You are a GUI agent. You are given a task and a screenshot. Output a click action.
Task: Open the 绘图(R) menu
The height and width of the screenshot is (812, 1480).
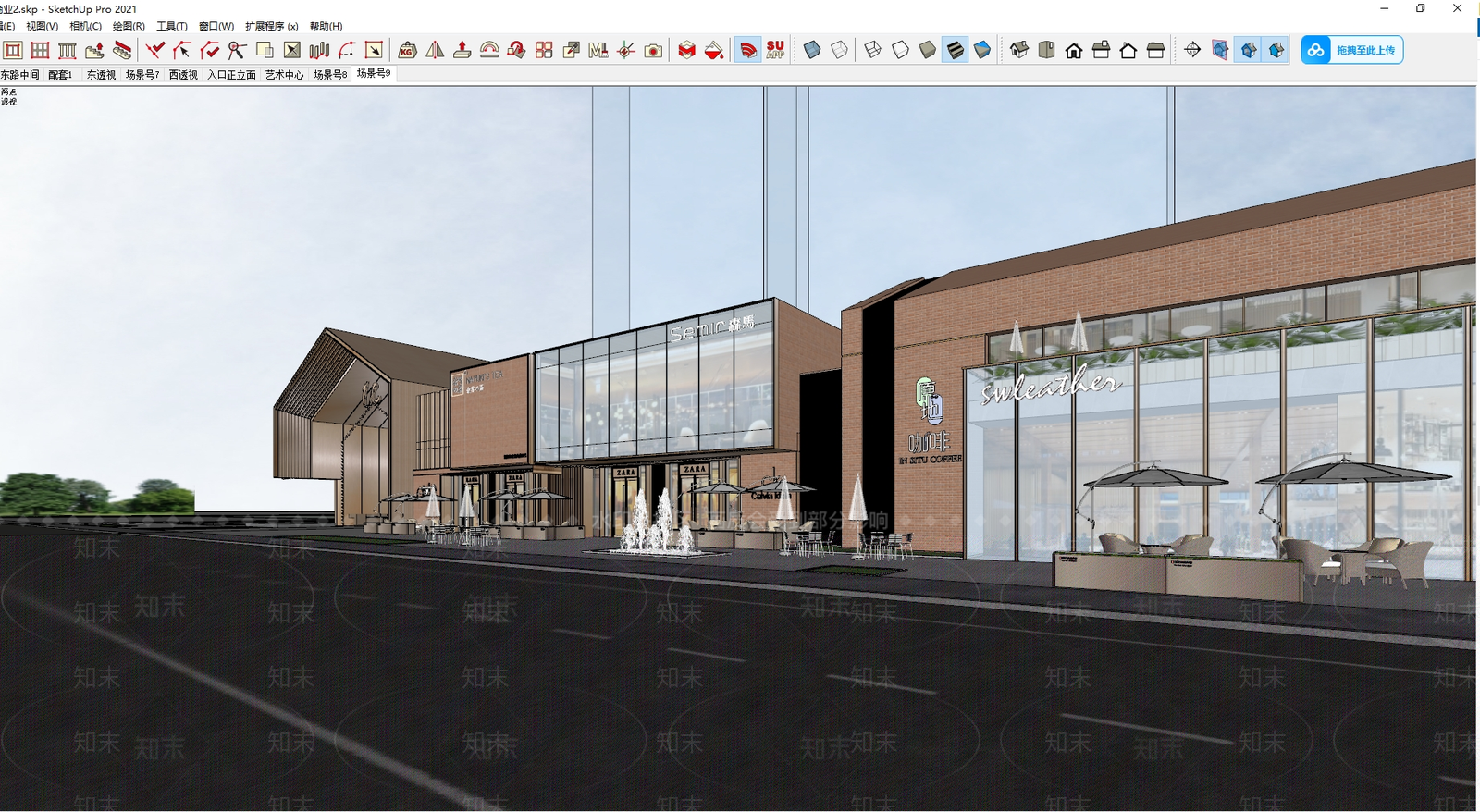[129, 27]
